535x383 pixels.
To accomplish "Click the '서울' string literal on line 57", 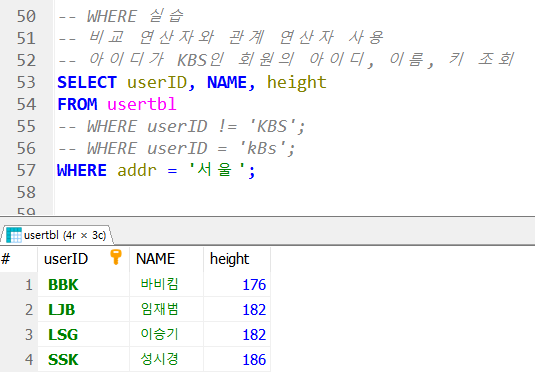I will [x=216, y=170].
